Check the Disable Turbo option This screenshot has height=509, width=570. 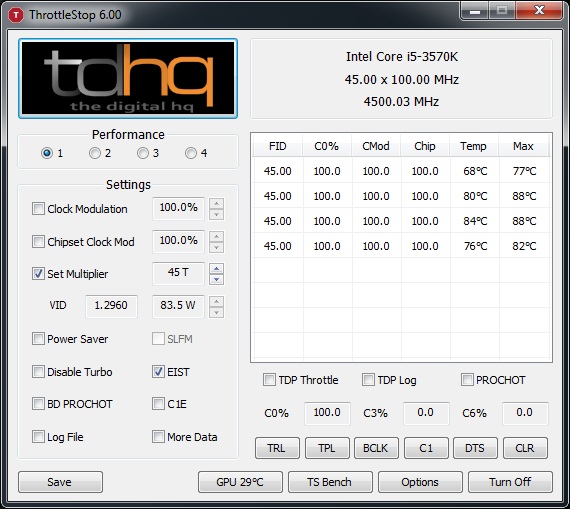(38, 372)
